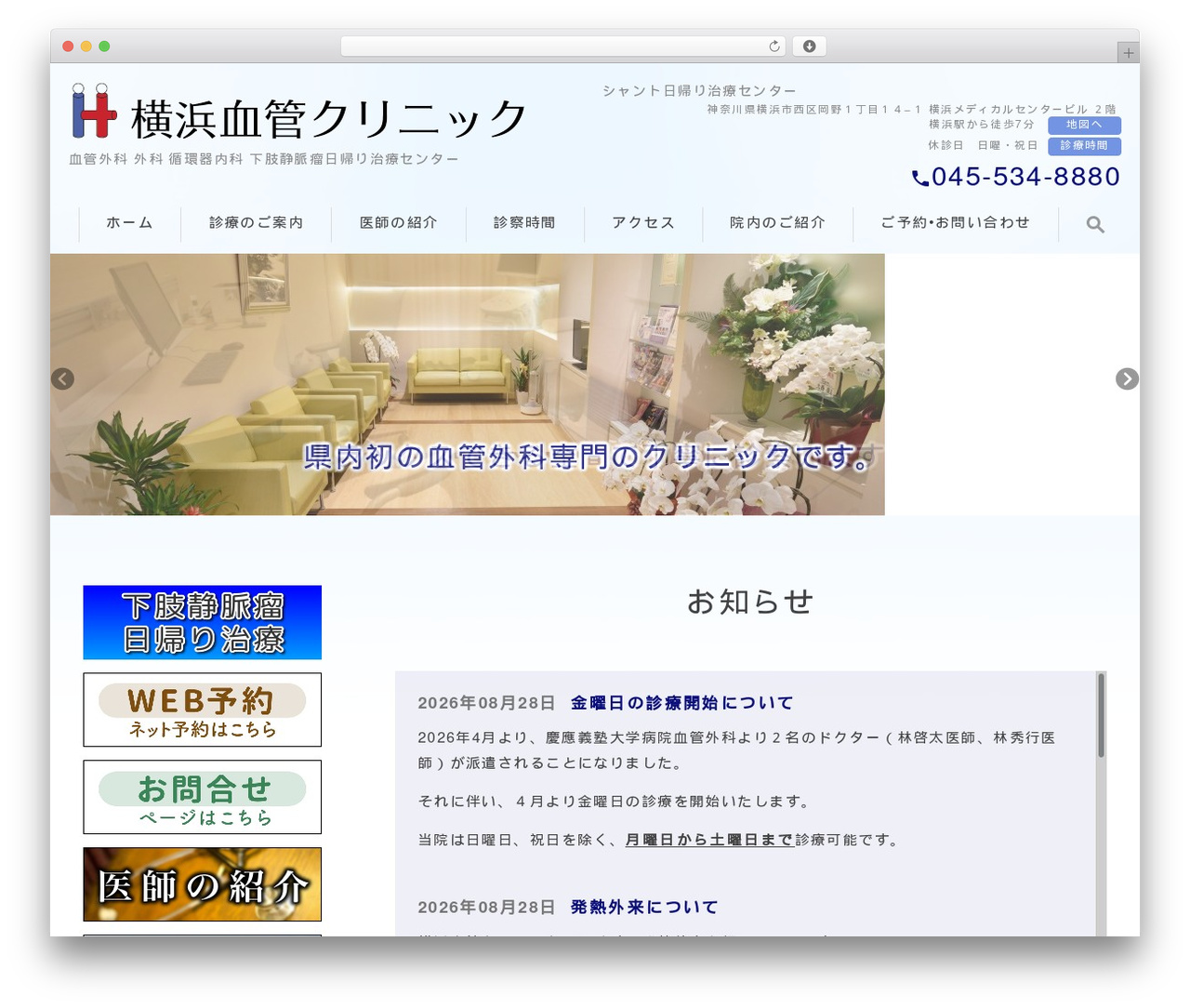The width and height of the screenshot is (1190, 1008).
Task: Click the search magnifier icon in navigation
Action: tap(1095, 224)
